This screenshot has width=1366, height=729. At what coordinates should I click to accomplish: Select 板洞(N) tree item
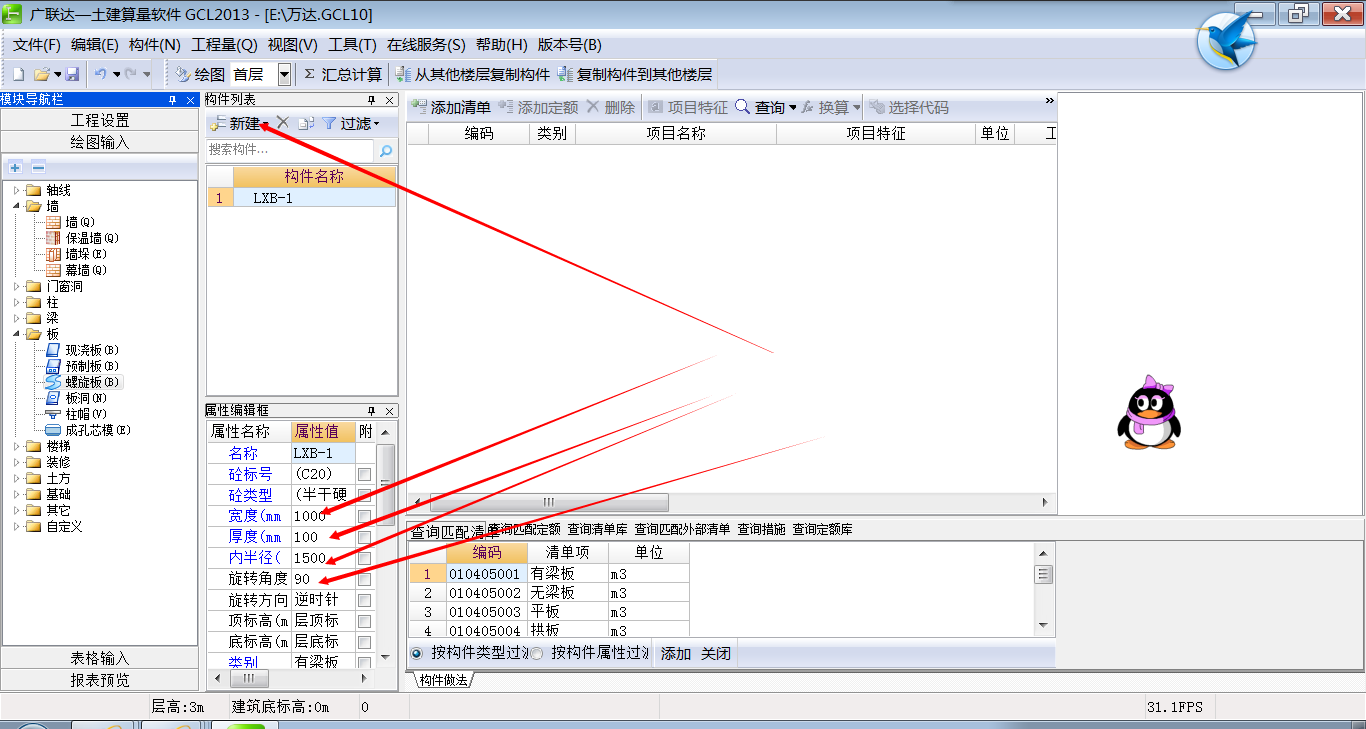pyautogui.click(x=75, y=398)
